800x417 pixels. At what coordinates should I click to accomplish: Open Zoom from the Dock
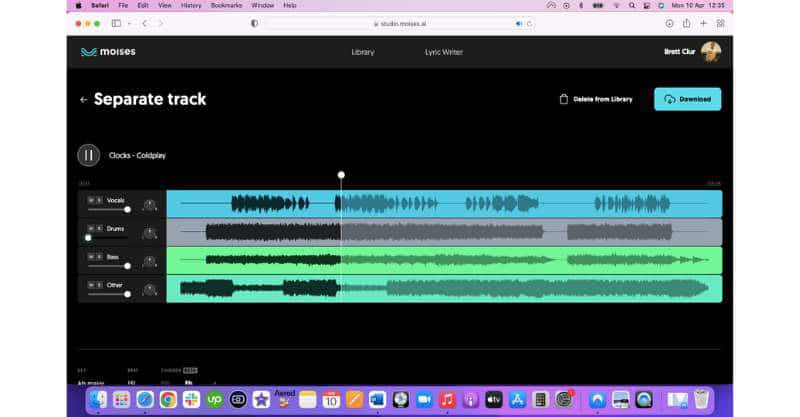(424, 400)
